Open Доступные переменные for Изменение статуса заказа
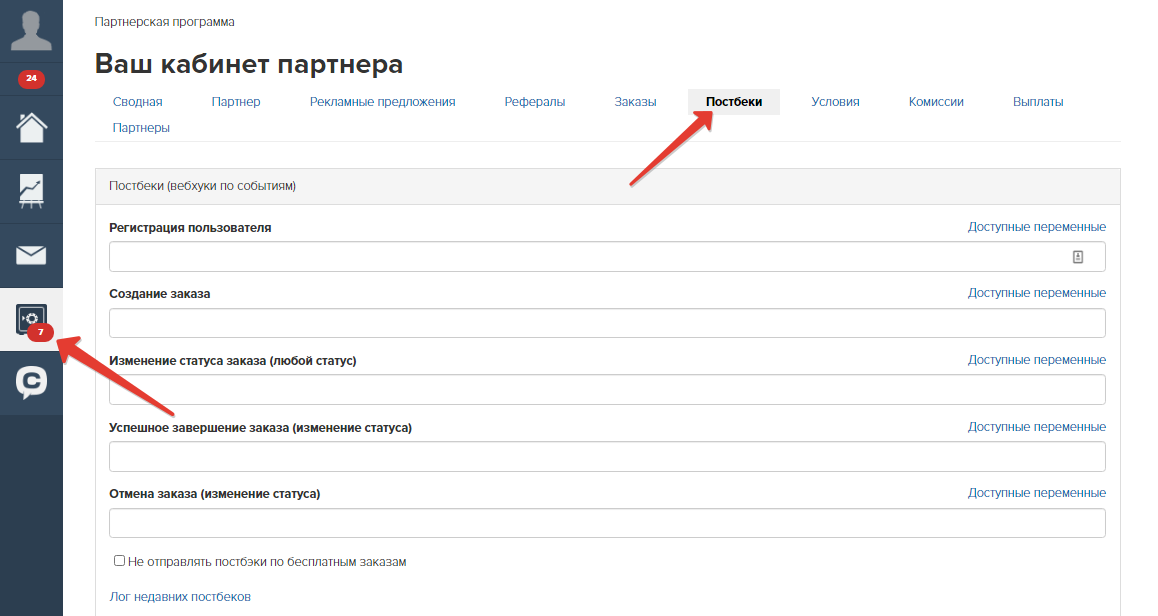This screenshot has height=616, width=1158. [x=1037, y=360]
